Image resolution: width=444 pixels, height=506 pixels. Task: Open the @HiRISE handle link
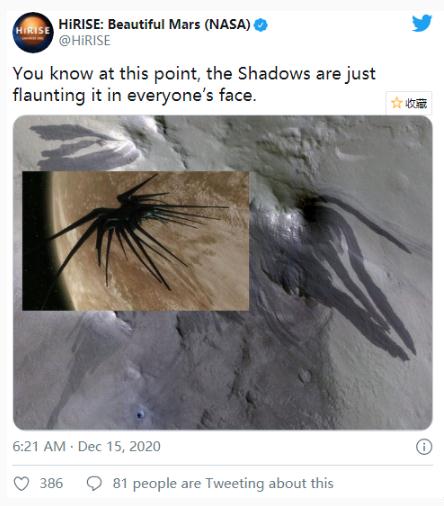click(x=84, y=41)
